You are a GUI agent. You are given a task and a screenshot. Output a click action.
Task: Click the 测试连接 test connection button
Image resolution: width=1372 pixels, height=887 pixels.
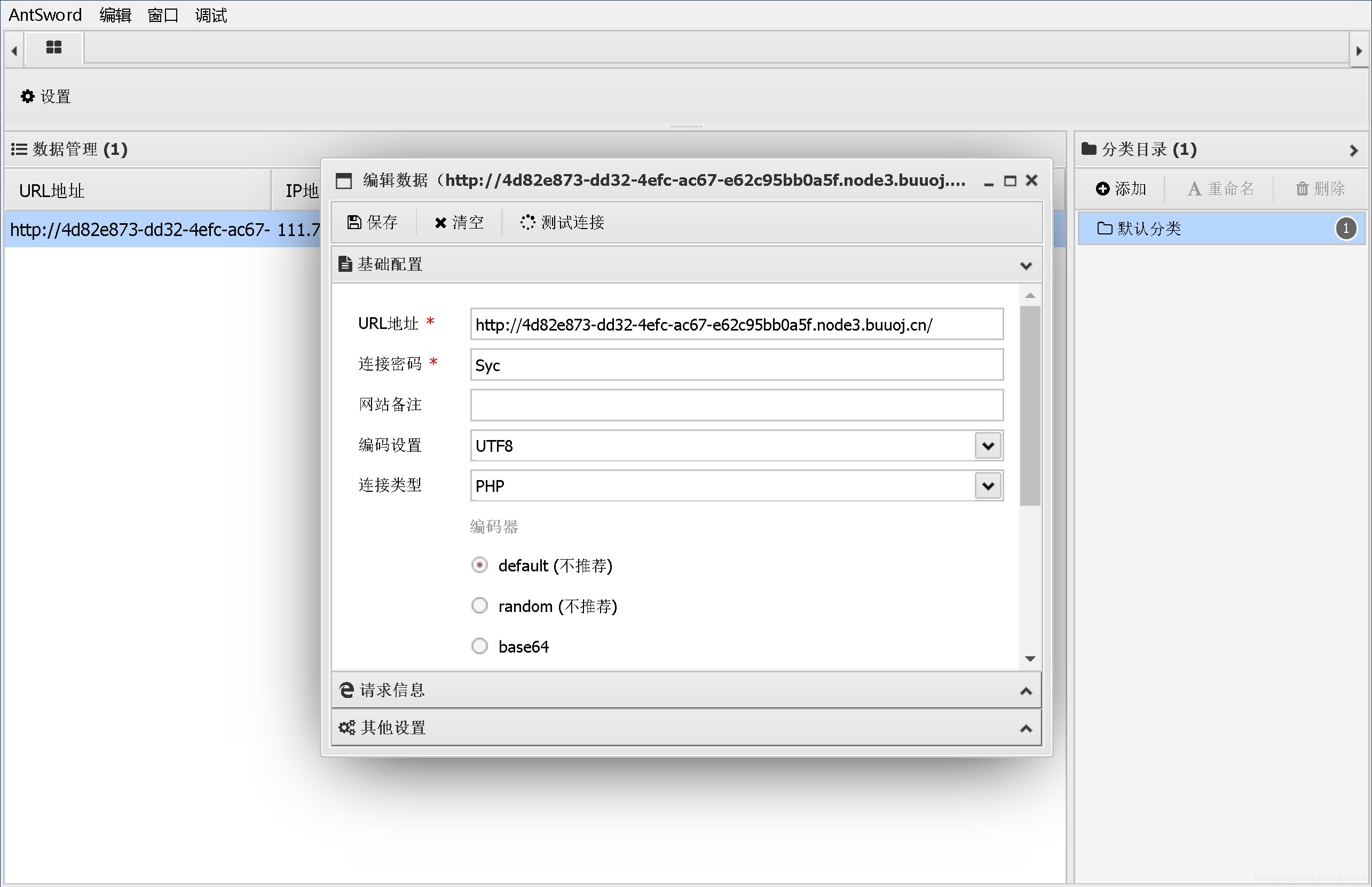click(563, 222)
